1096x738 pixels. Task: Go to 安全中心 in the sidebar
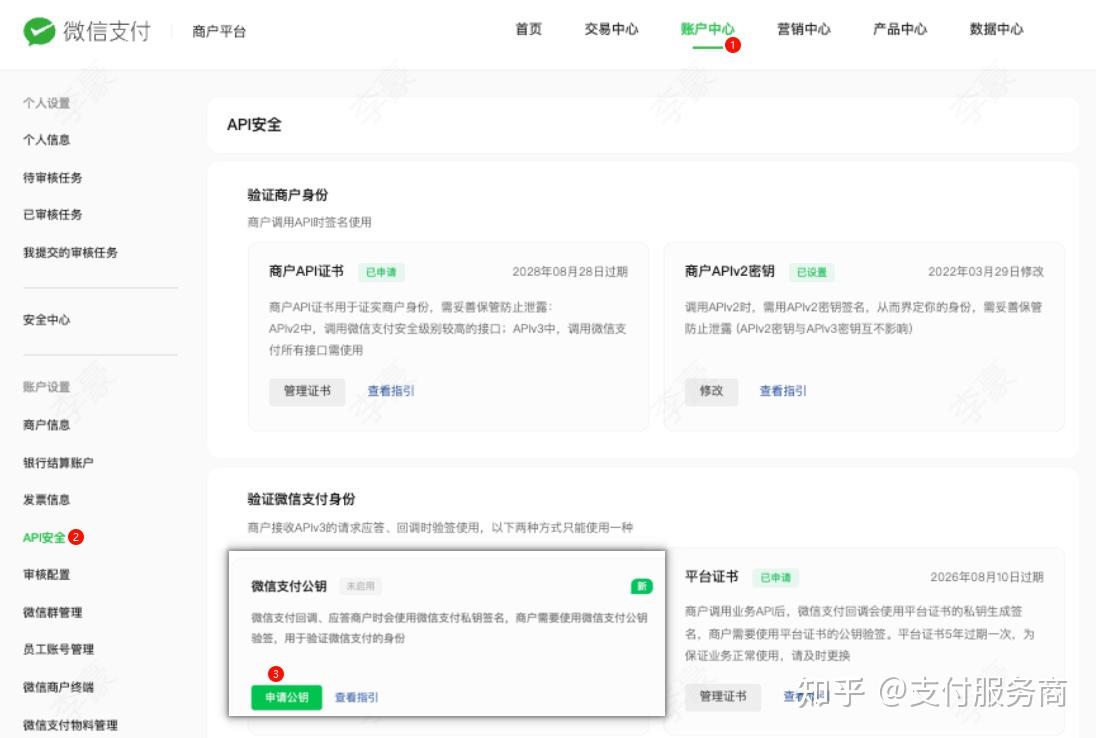tap(46, 320)
